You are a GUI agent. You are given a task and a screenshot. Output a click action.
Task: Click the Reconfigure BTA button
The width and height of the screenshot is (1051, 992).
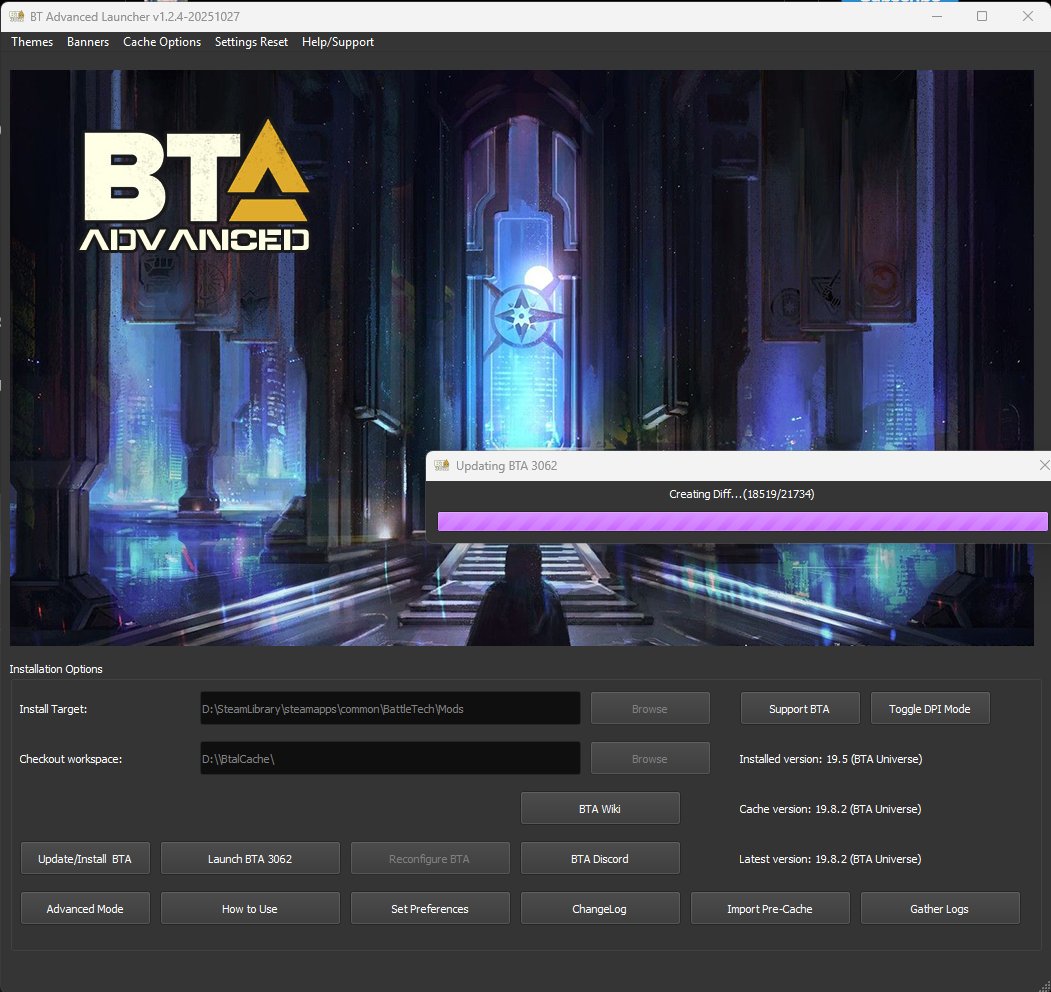click(429, 859)
